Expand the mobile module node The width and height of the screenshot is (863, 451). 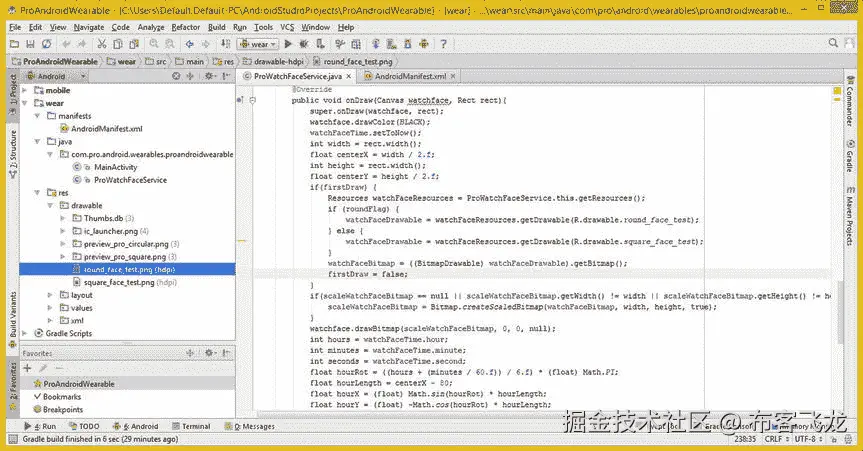click(24, 90)
